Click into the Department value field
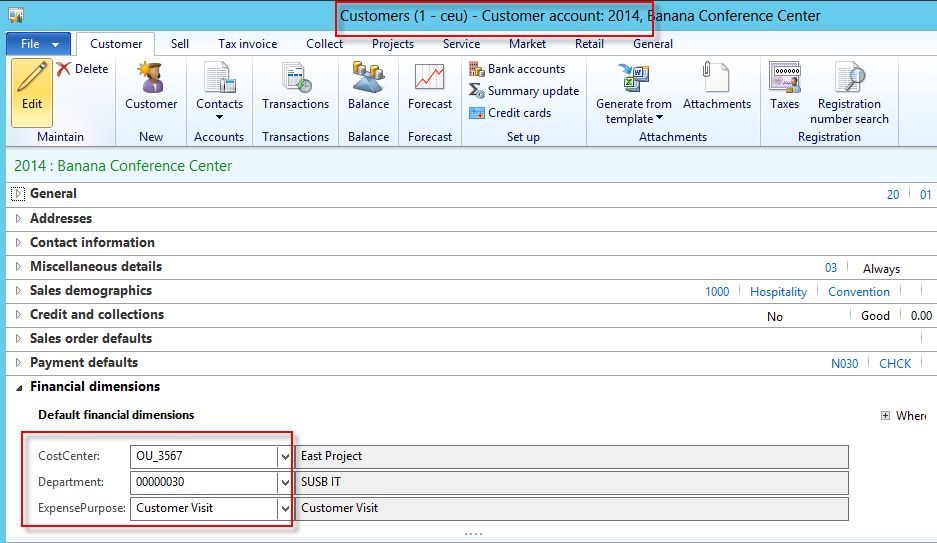 (x=204, y=483)
